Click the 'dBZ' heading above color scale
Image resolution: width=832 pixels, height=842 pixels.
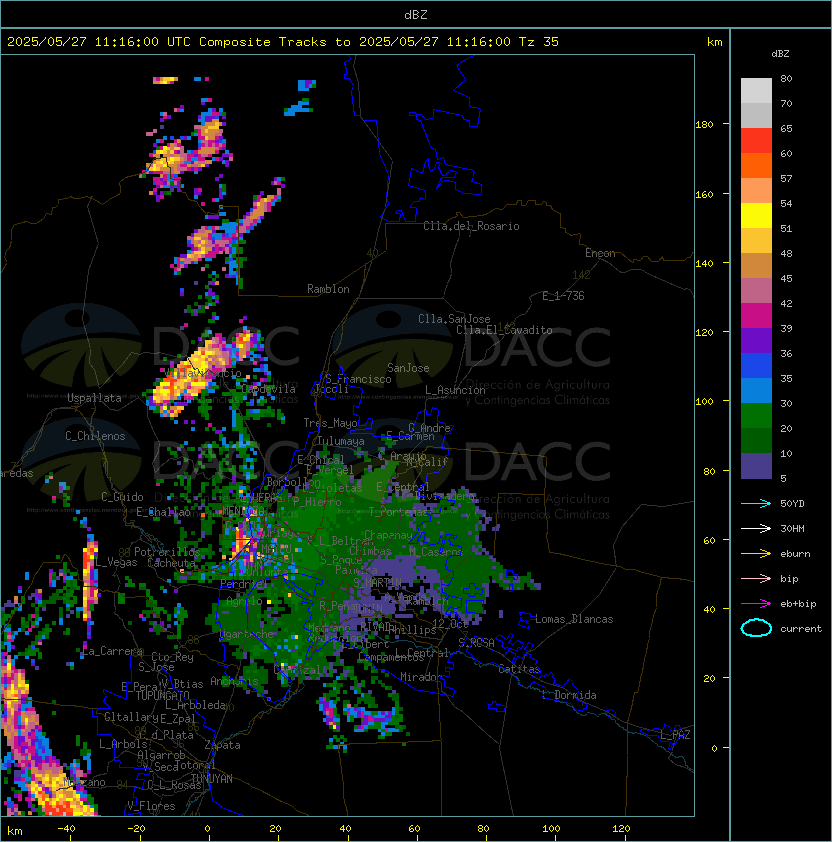click(x=780, y=54)
